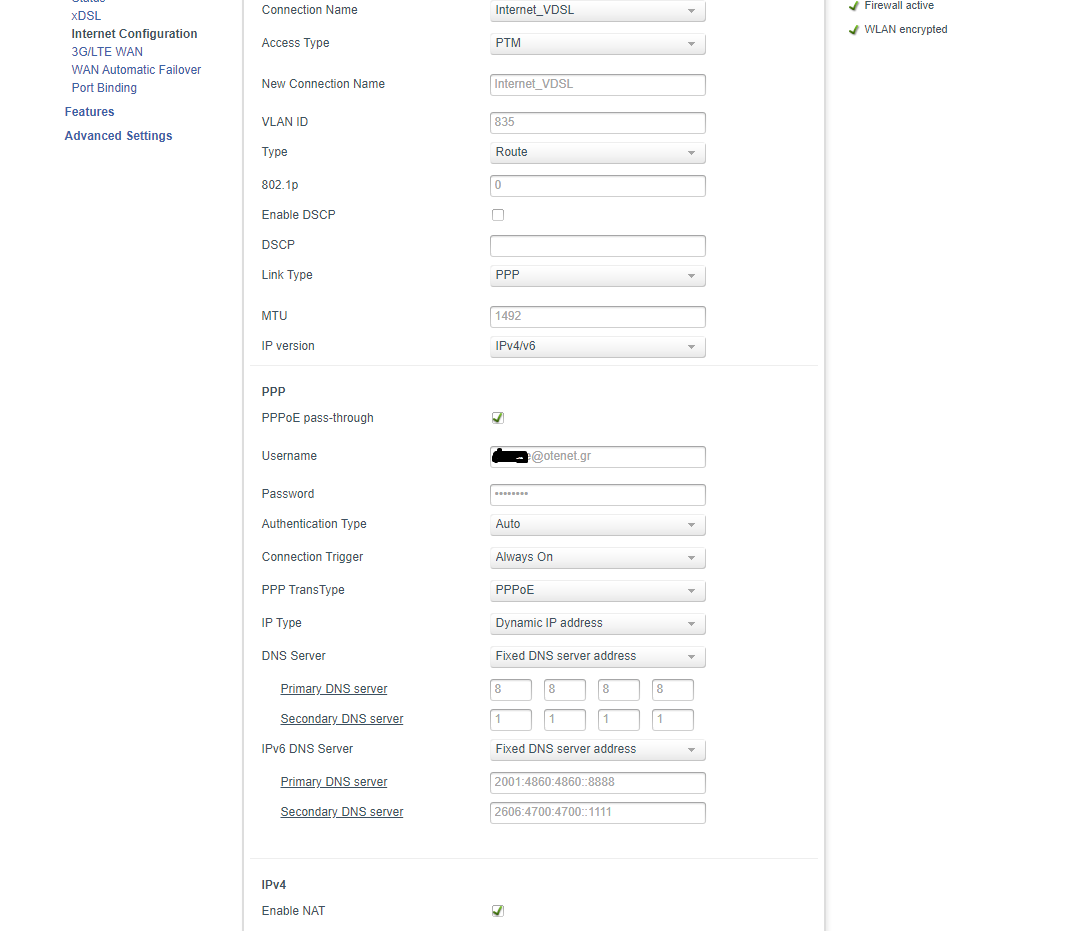Go to the Port Binding section
The image size is (1075, 931).
(x=104, y=87)
